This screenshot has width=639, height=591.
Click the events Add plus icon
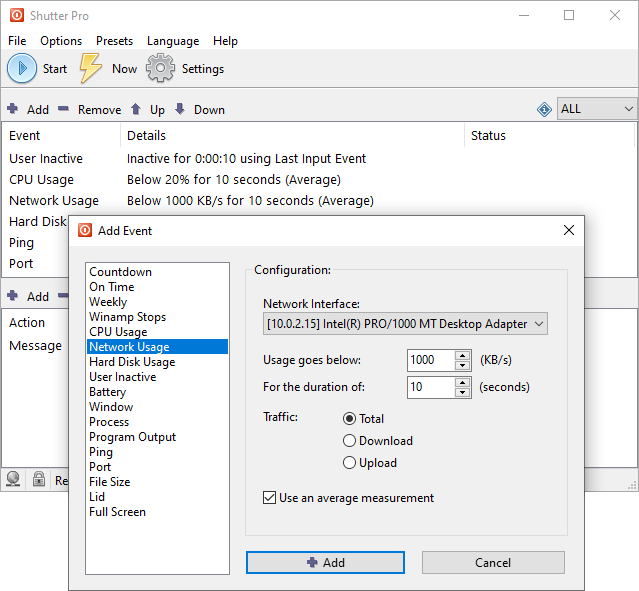click(13, 109)
